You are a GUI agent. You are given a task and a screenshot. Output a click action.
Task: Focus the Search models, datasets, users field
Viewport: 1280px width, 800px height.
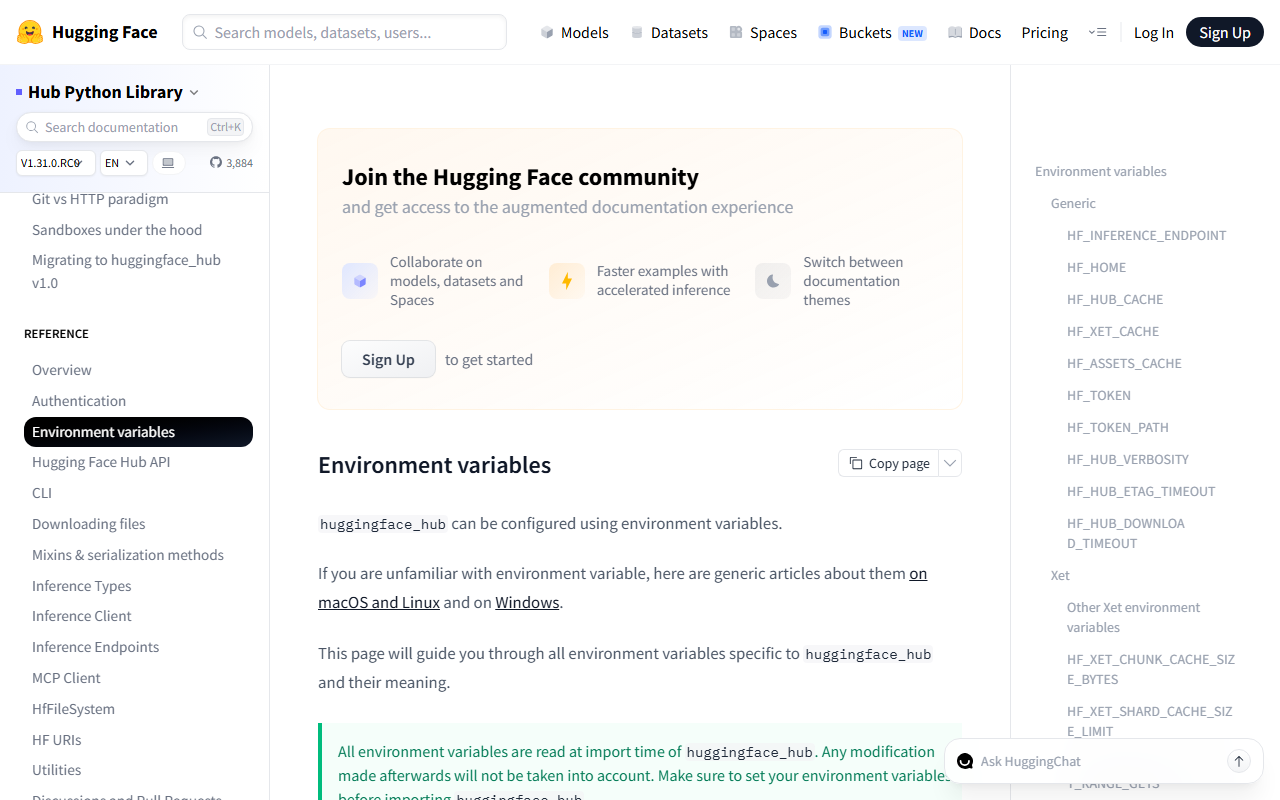(344, 32)
